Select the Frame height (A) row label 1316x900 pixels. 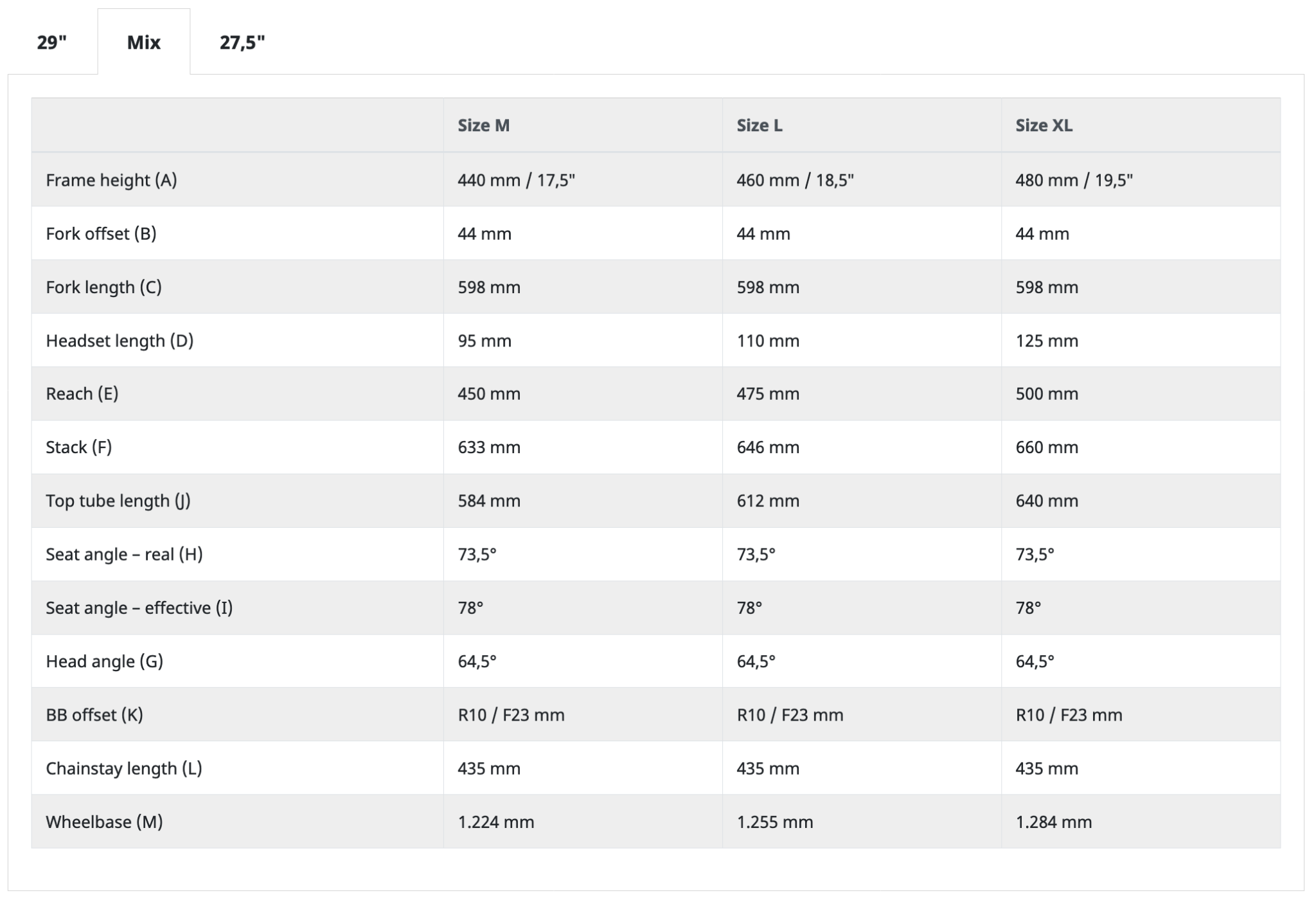coord(111,180)
